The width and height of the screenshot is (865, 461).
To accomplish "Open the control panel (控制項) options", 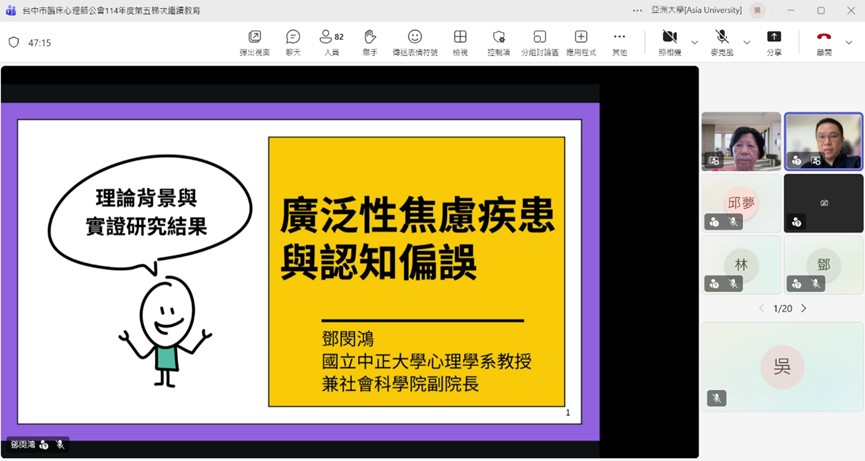I will 498,42.
